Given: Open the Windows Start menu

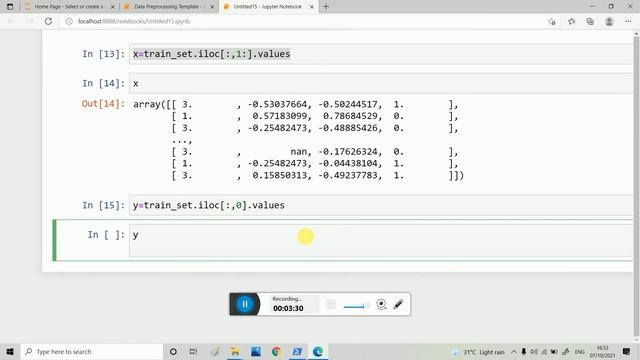Looking at the screenshot, I should (10, 351).
